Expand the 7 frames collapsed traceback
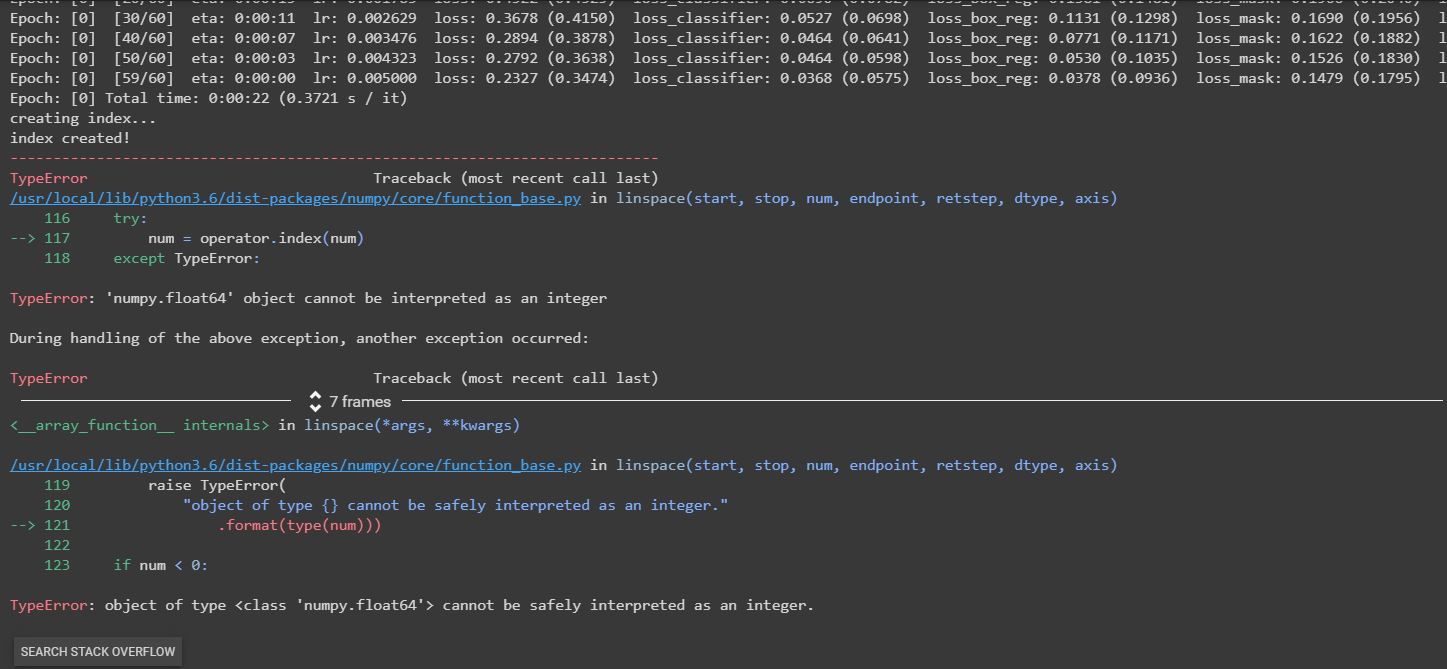The height and width of the screenshot is (669, 1447). [x=350, y=402]
